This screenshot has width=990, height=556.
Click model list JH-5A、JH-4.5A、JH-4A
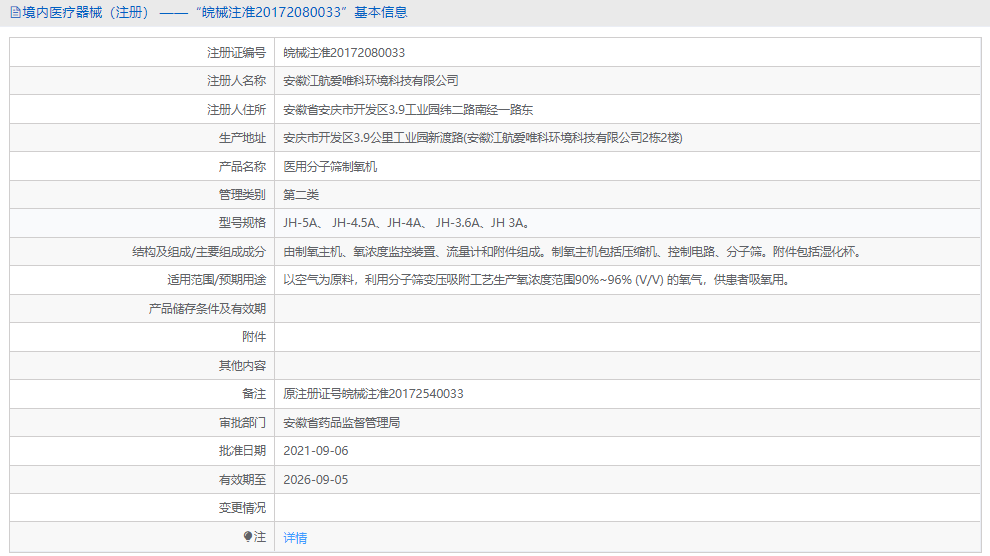tap(406, 223)
